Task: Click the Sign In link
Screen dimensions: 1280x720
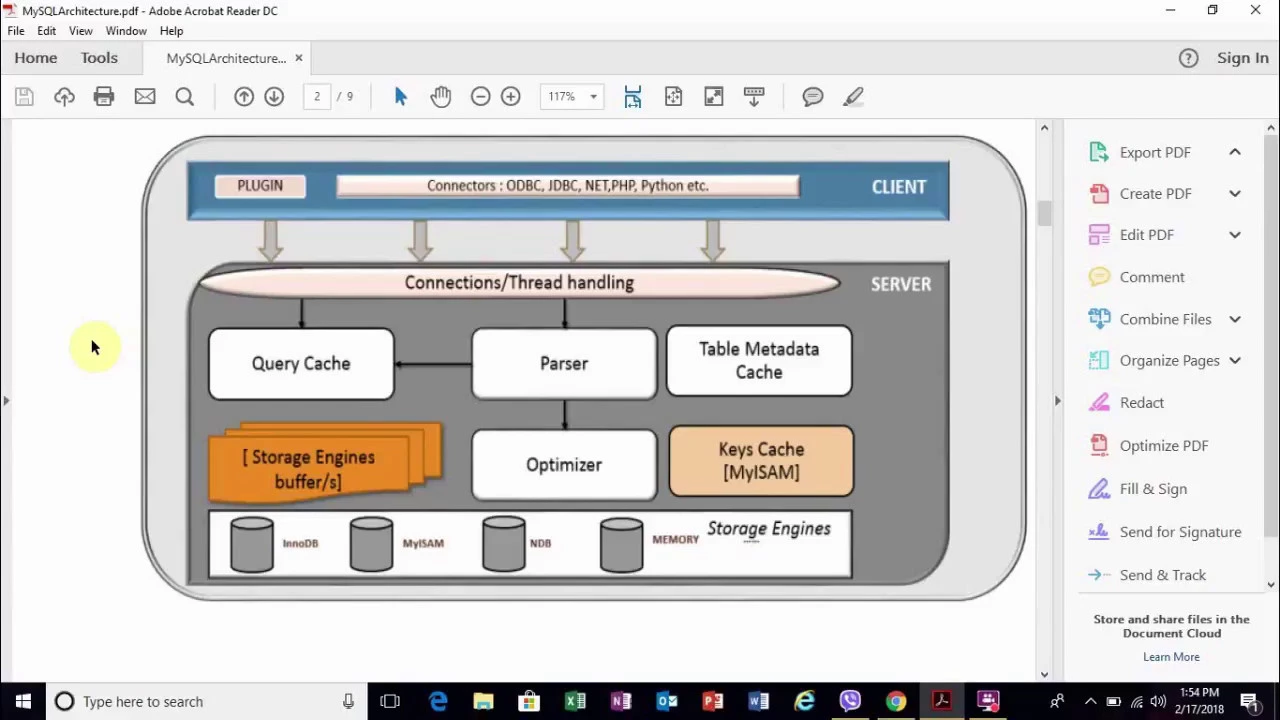Action: tap(1243, 58)
